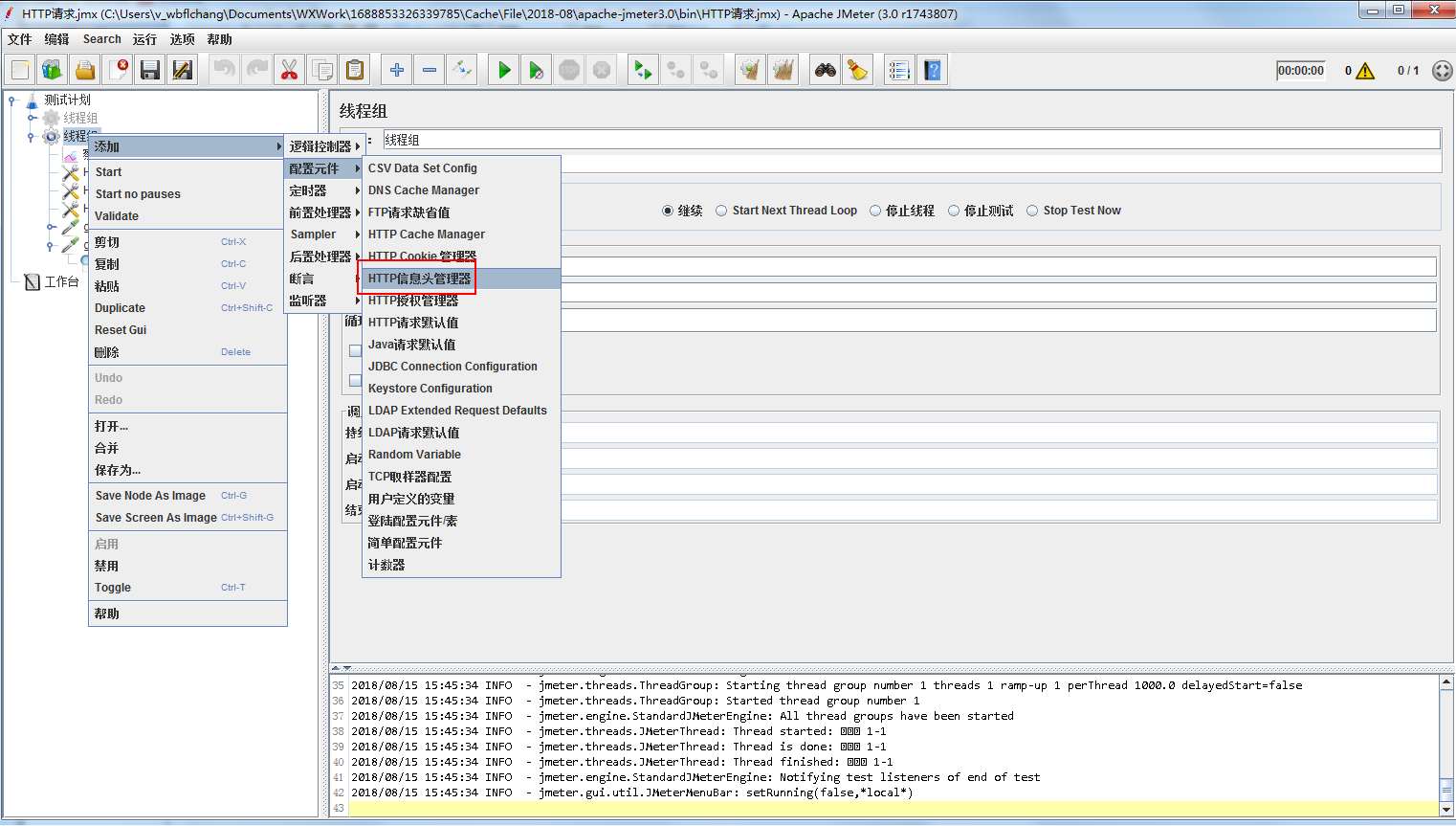The image size is (1456, 826).
Task: Expand the 后置处理器 submenu
Action: (323, 257)
